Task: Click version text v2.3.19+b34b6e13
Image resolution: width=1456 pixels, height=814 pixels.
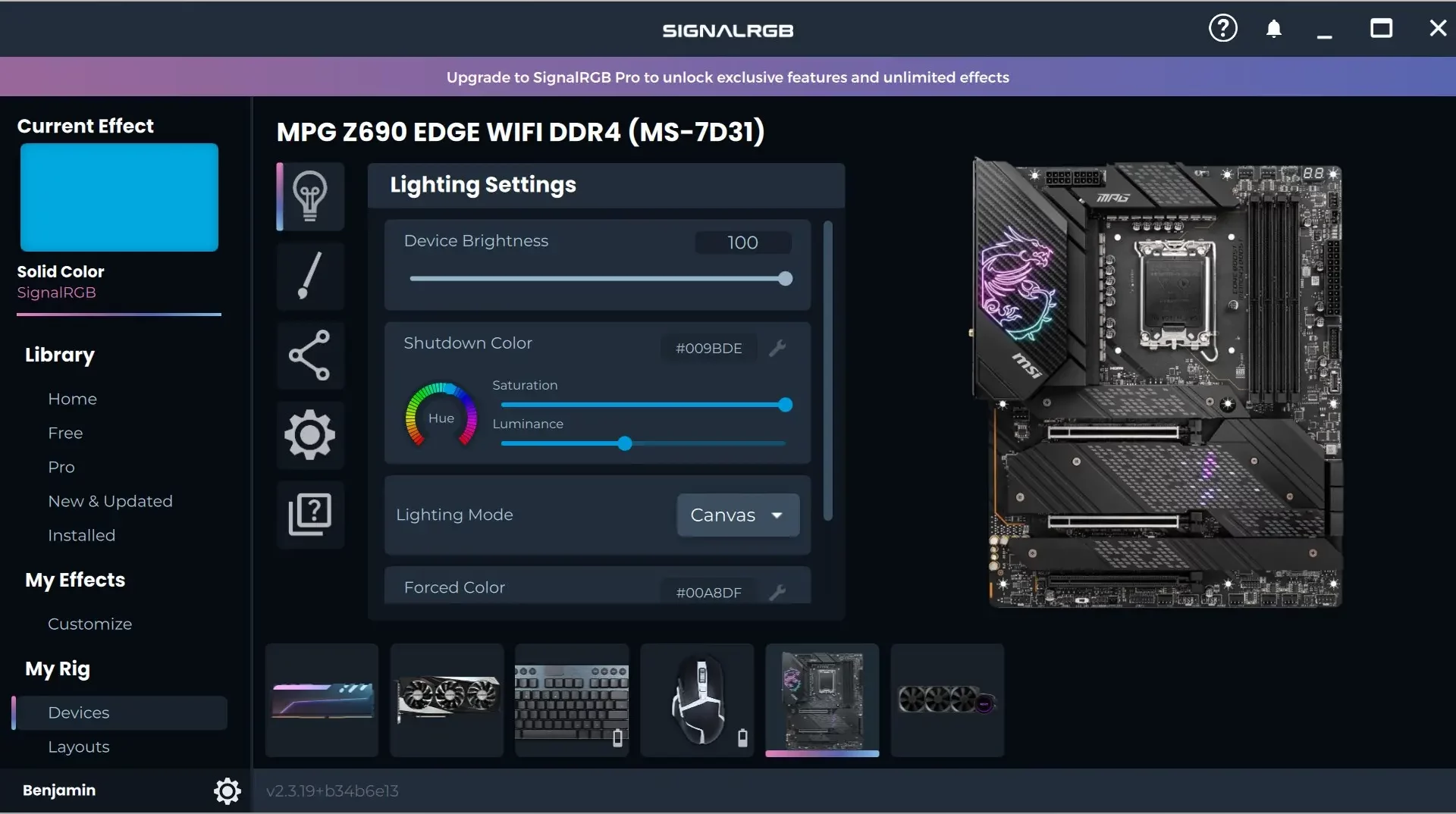Action: click(332, 791)
